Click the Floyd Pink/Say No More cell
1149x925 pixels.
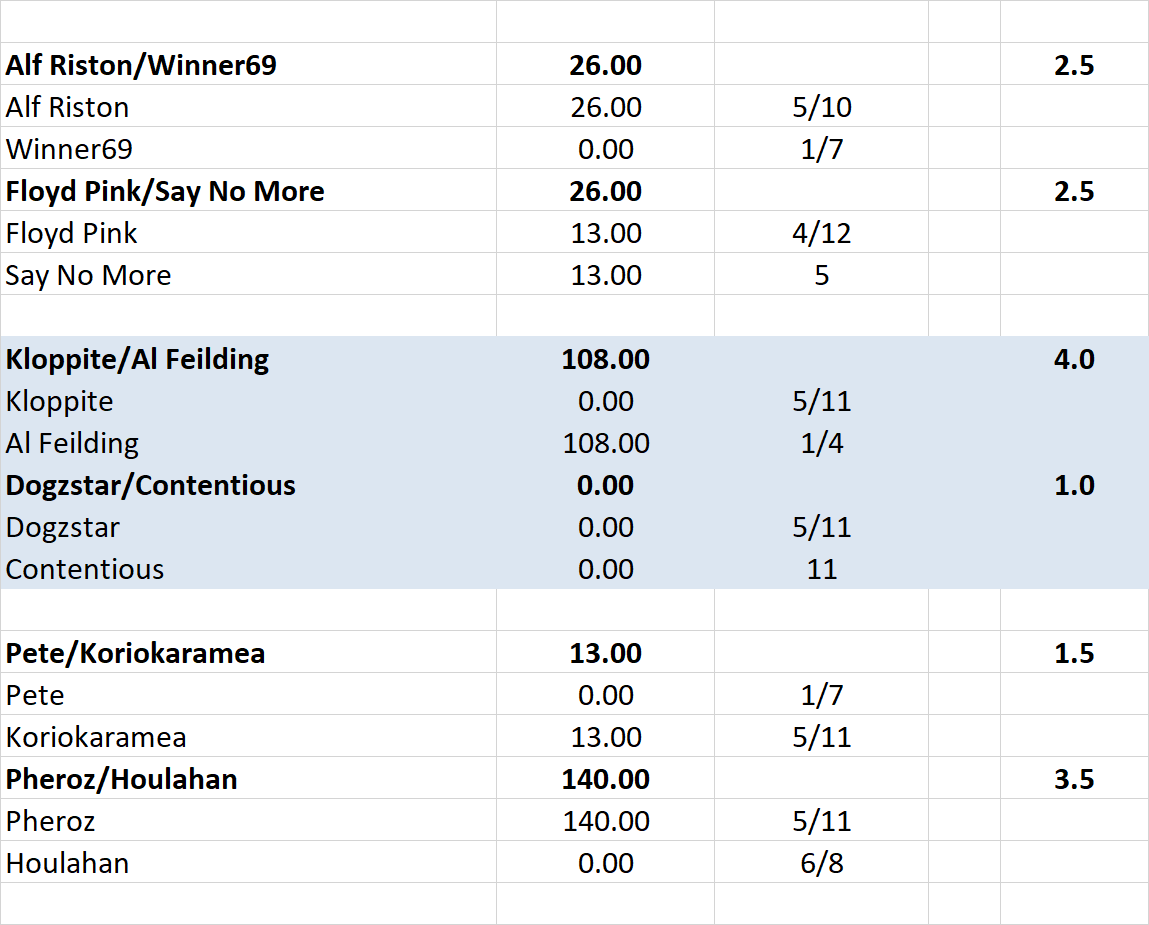pyautogui.click(x=165, y=192)
